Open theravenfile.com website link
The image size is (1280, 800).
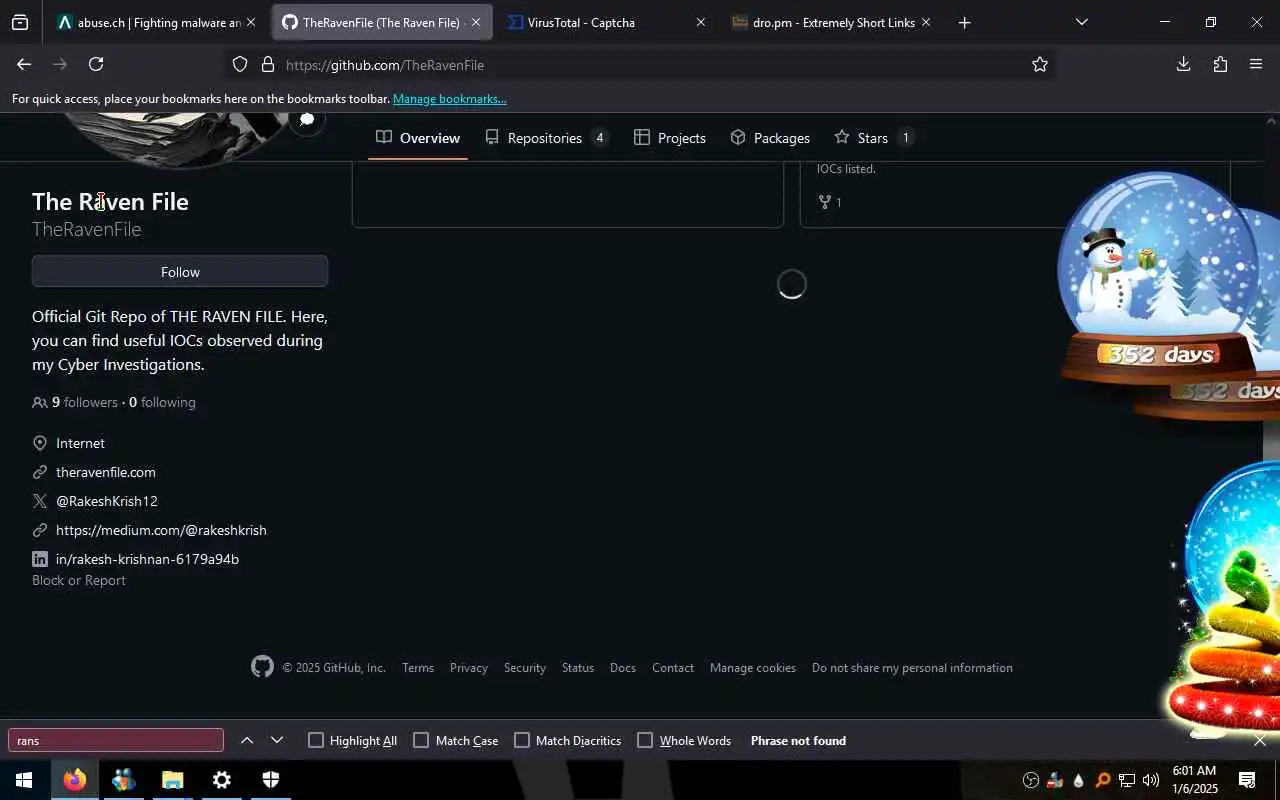click(x=105, y=472)
